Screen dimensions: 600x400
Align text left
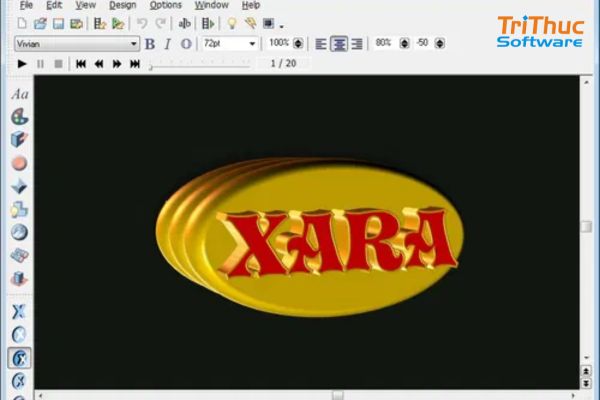coord(321,44)
